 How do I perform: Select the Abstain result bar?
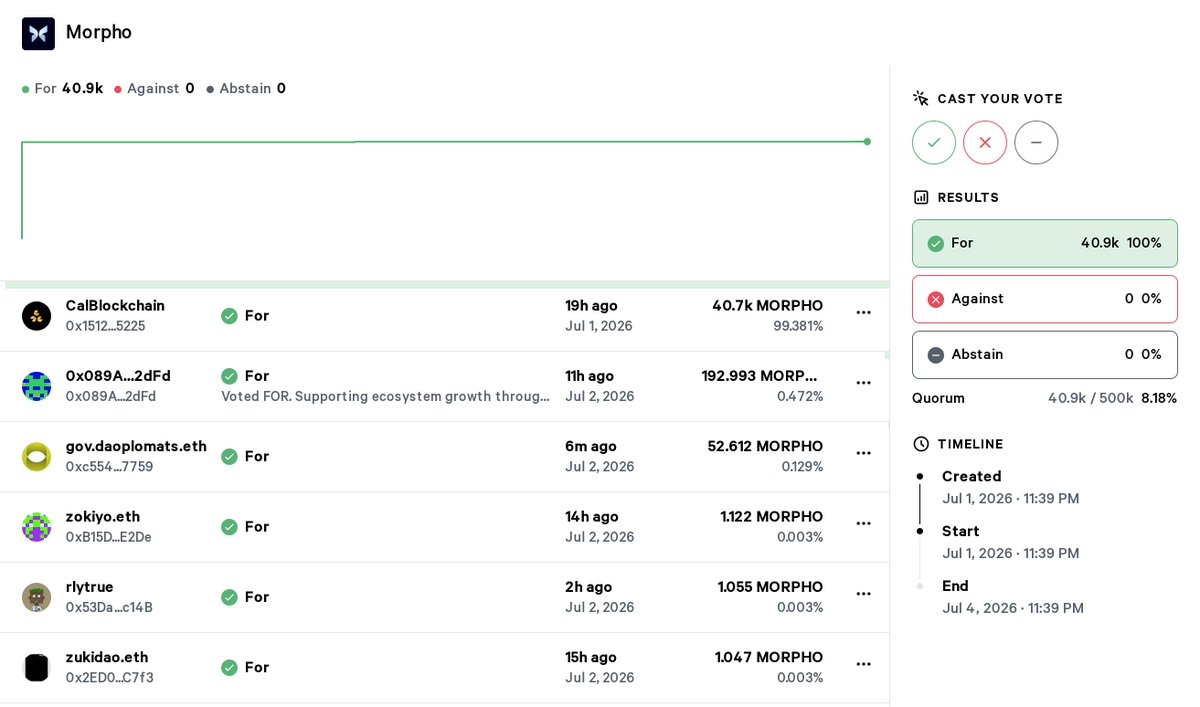pos(1045,355)
